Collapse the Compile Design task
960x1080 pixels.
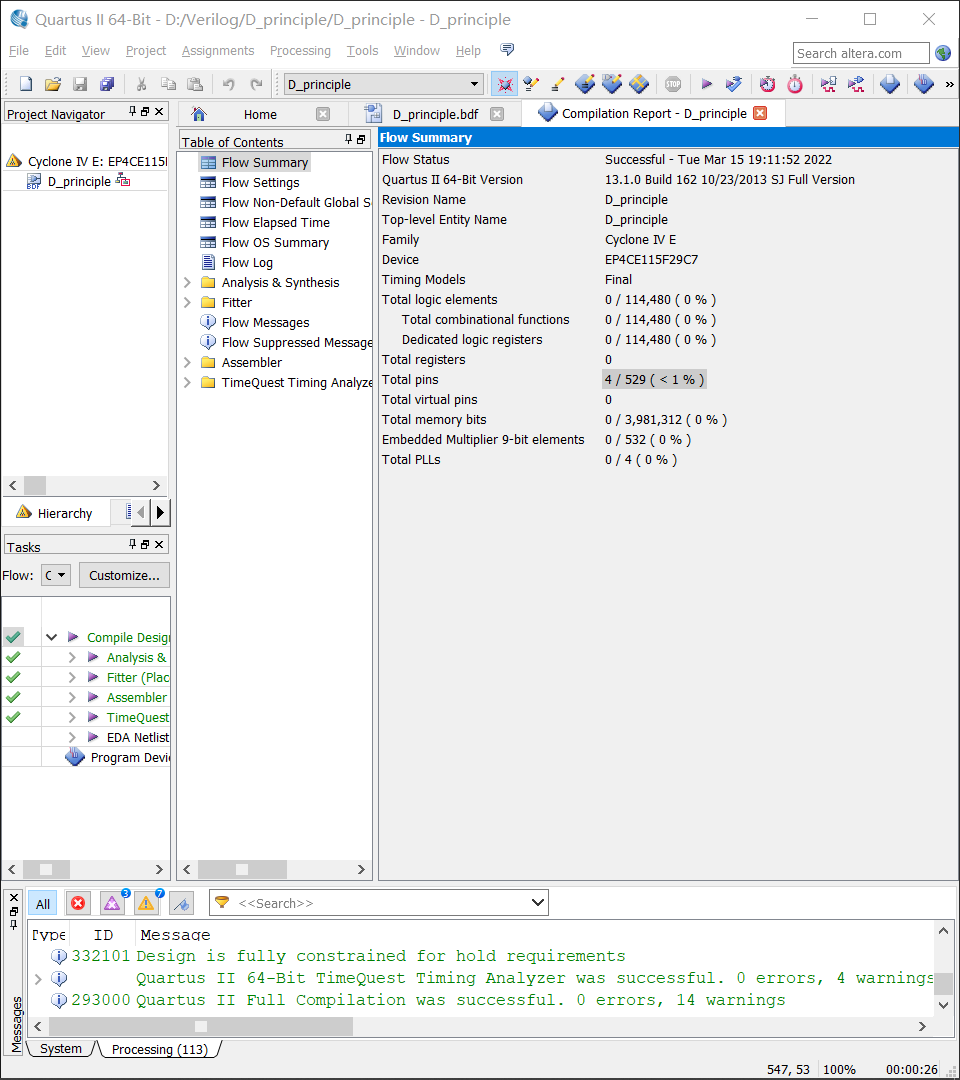[52, 637]
